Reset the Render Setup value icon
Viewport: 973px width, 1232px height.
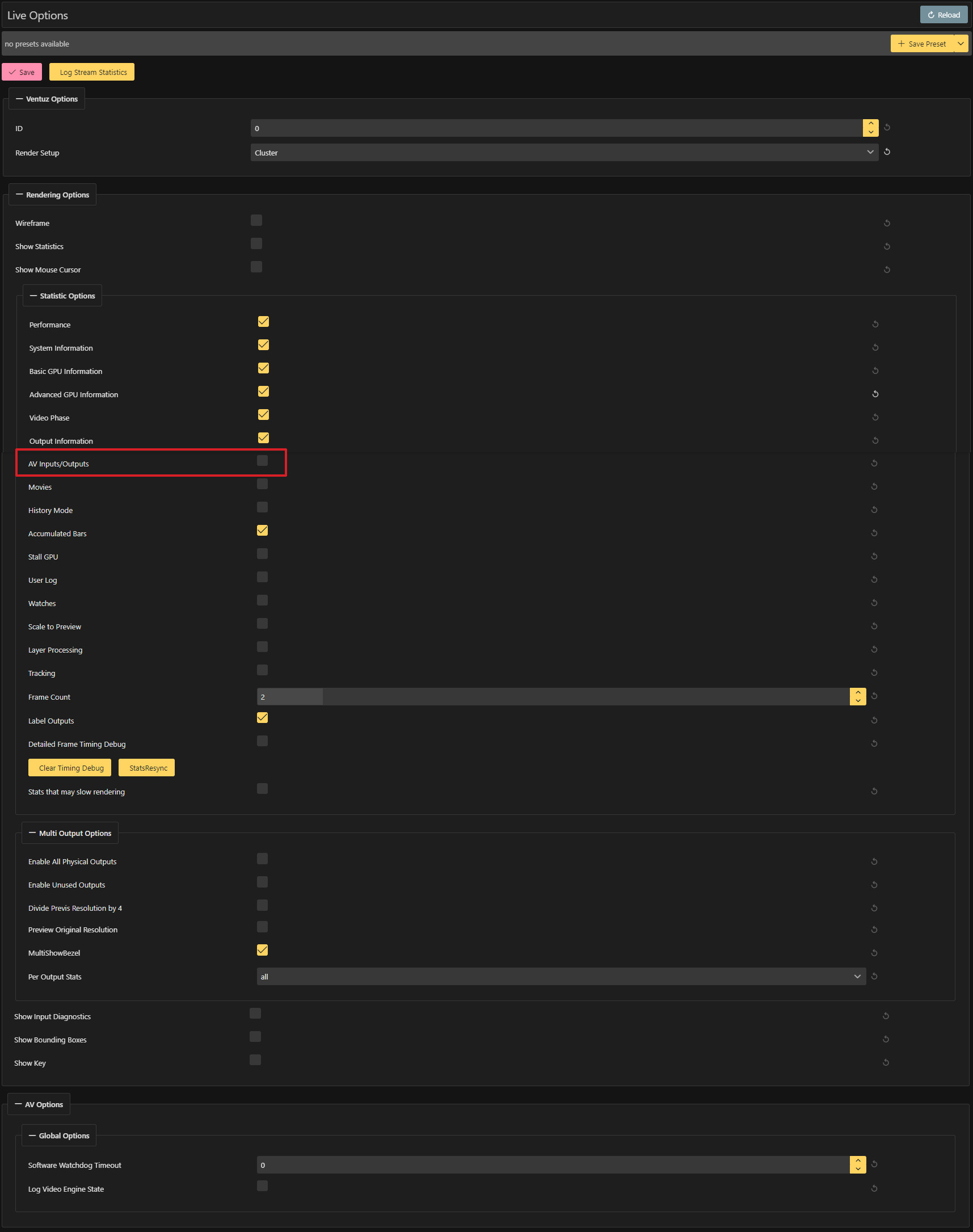pos(886,152)
